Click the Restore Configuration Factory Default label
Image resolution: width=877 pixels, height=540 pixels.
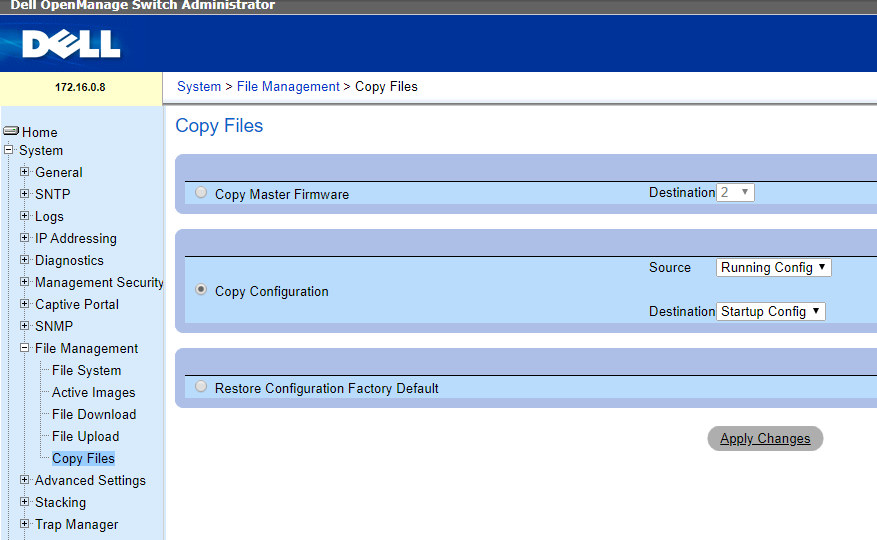click(327, 388)
